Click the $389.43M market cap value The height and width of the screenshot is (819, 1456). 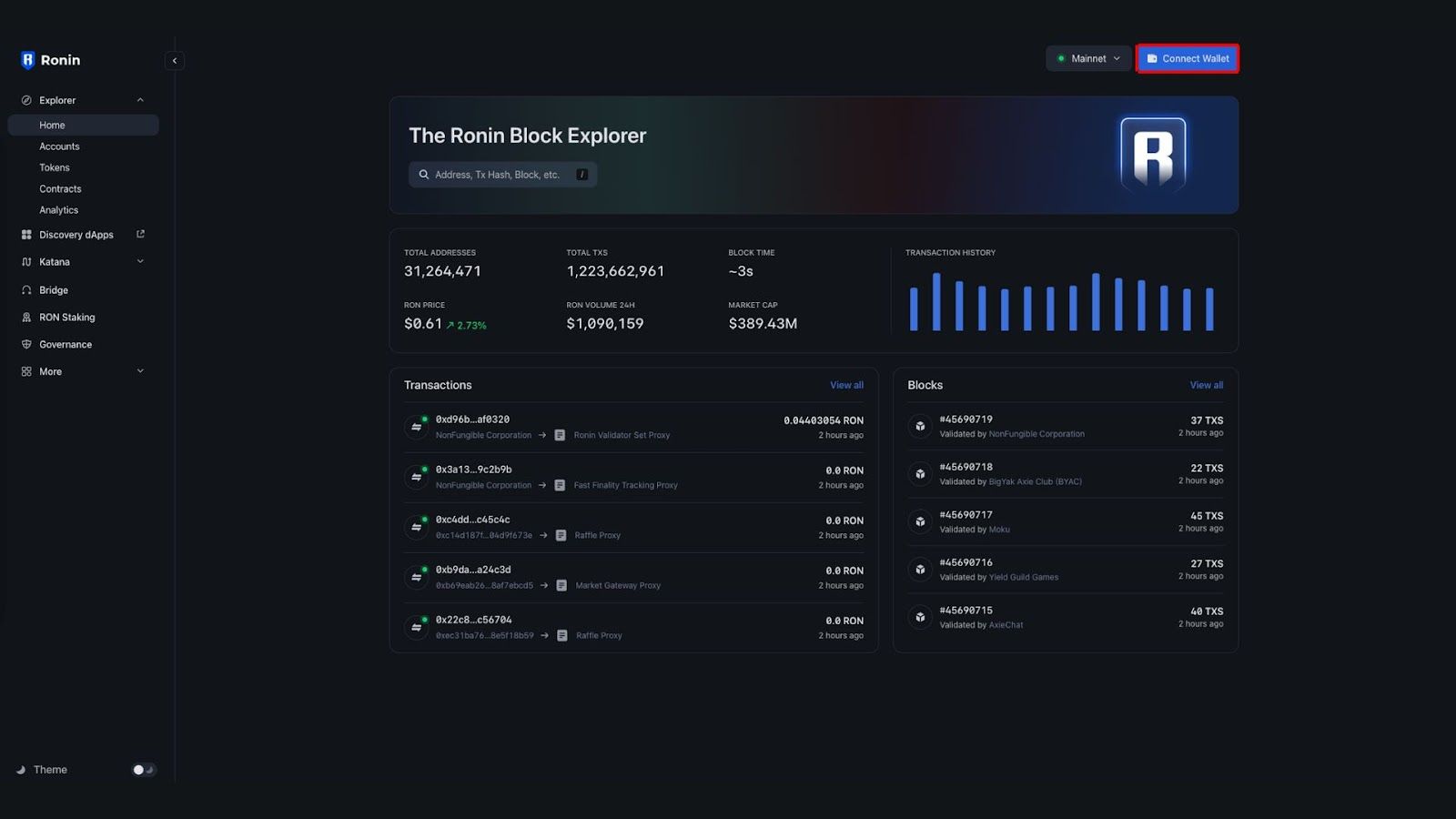tap(763, 324)
